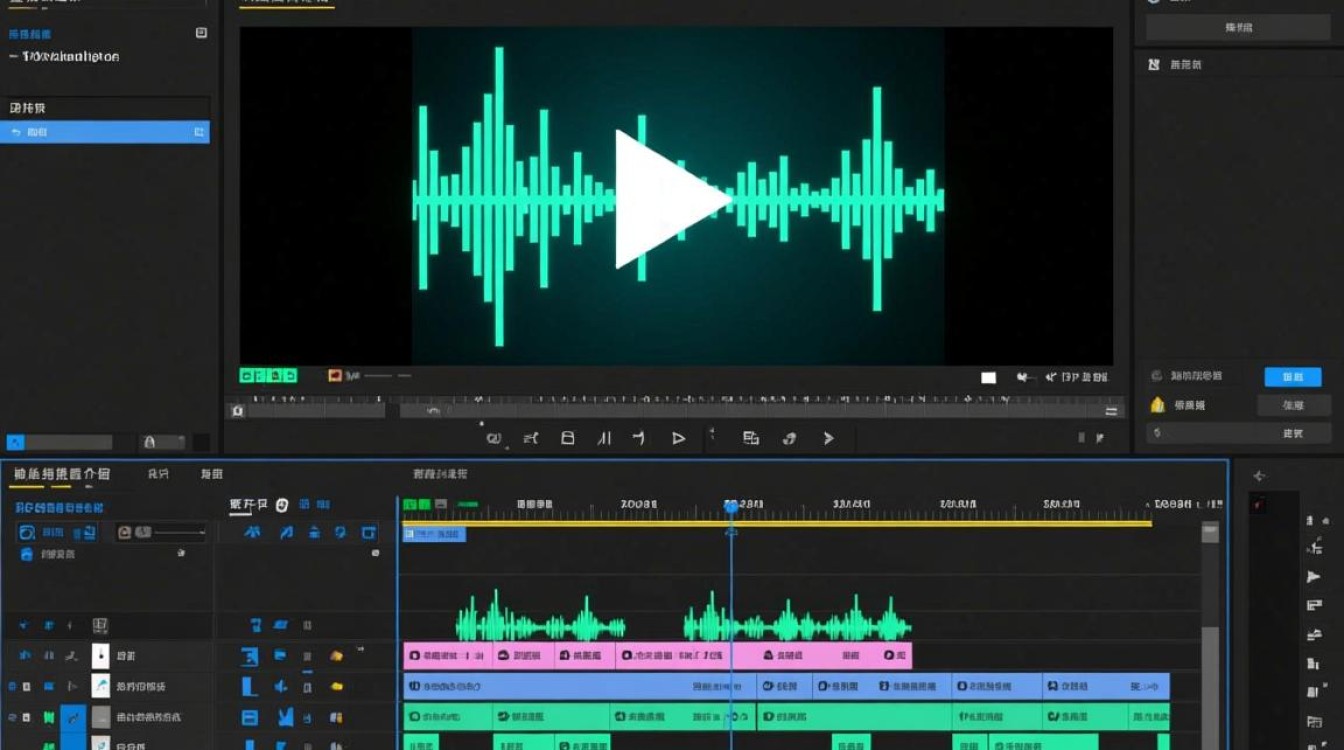Click the small red icon right of the timeline
The height and width of the screenshot is (750, 1344).
point(1258,506)
